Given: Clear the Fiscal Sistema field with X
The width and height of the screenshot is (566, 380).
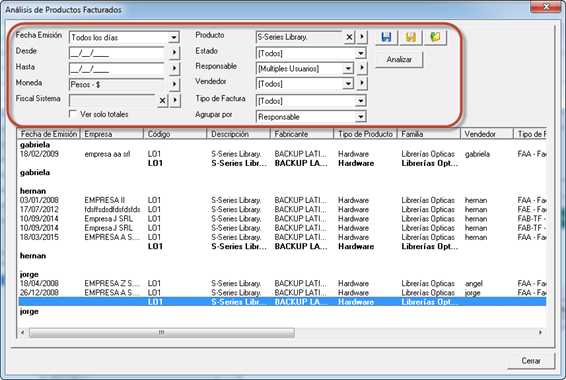Looking at the screenshot, I should 162,100.
